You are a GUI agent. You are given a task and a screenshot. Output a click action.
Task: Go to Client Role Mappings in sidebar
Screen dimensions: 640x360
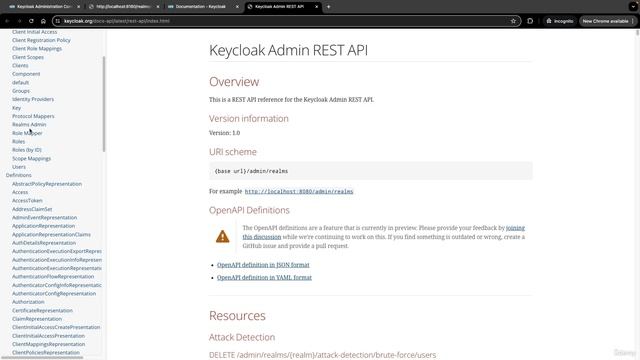(x=37, y=49)
